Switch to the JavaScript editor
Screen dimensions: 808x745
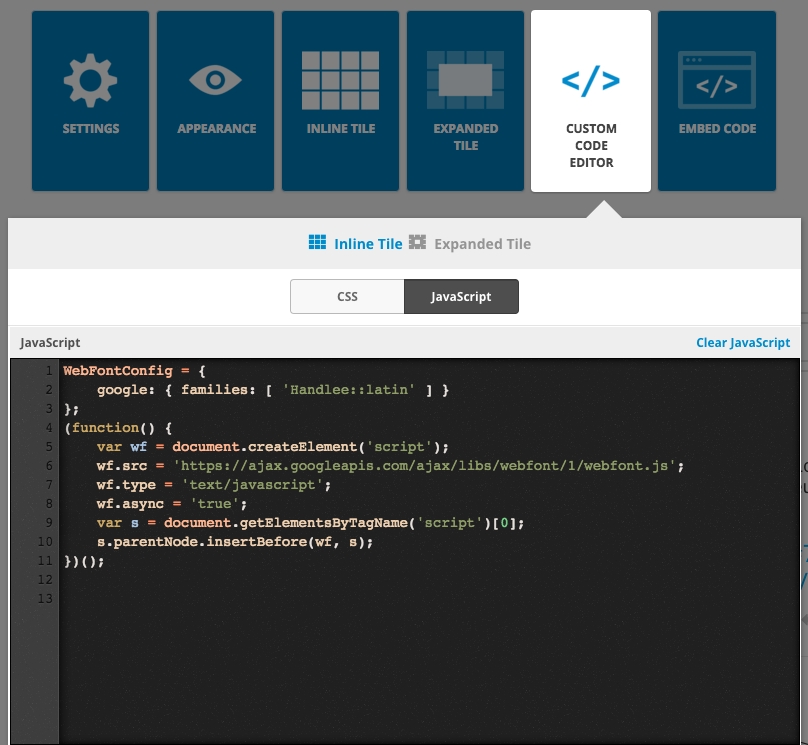461,297
